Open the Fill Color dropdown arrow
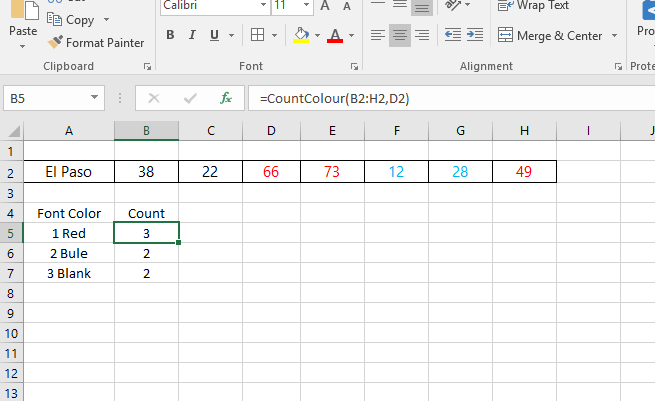 [x=317, y=36]
